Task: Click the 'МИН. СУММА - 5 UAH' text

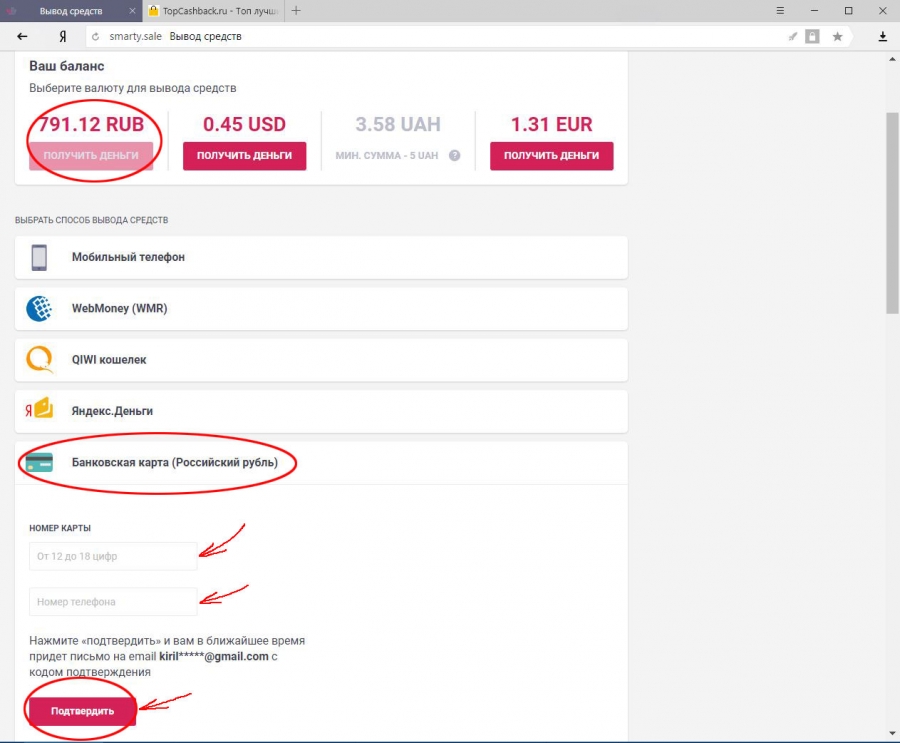Action: 387,156
